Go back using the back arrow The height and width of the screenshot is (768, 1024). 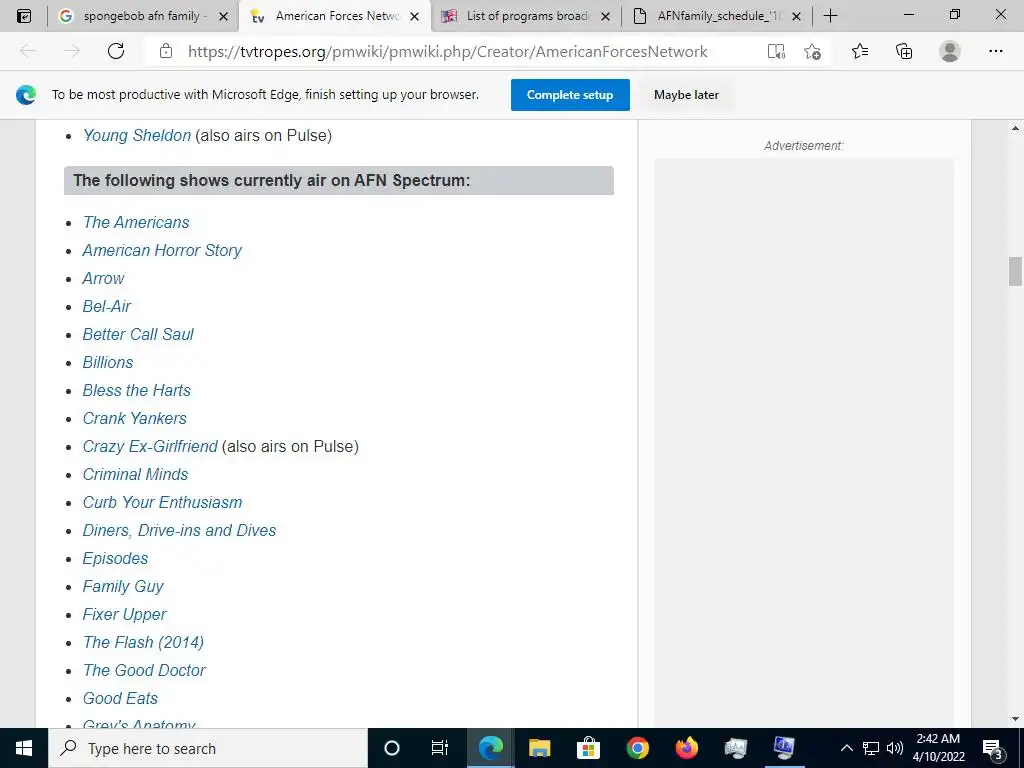28,51
